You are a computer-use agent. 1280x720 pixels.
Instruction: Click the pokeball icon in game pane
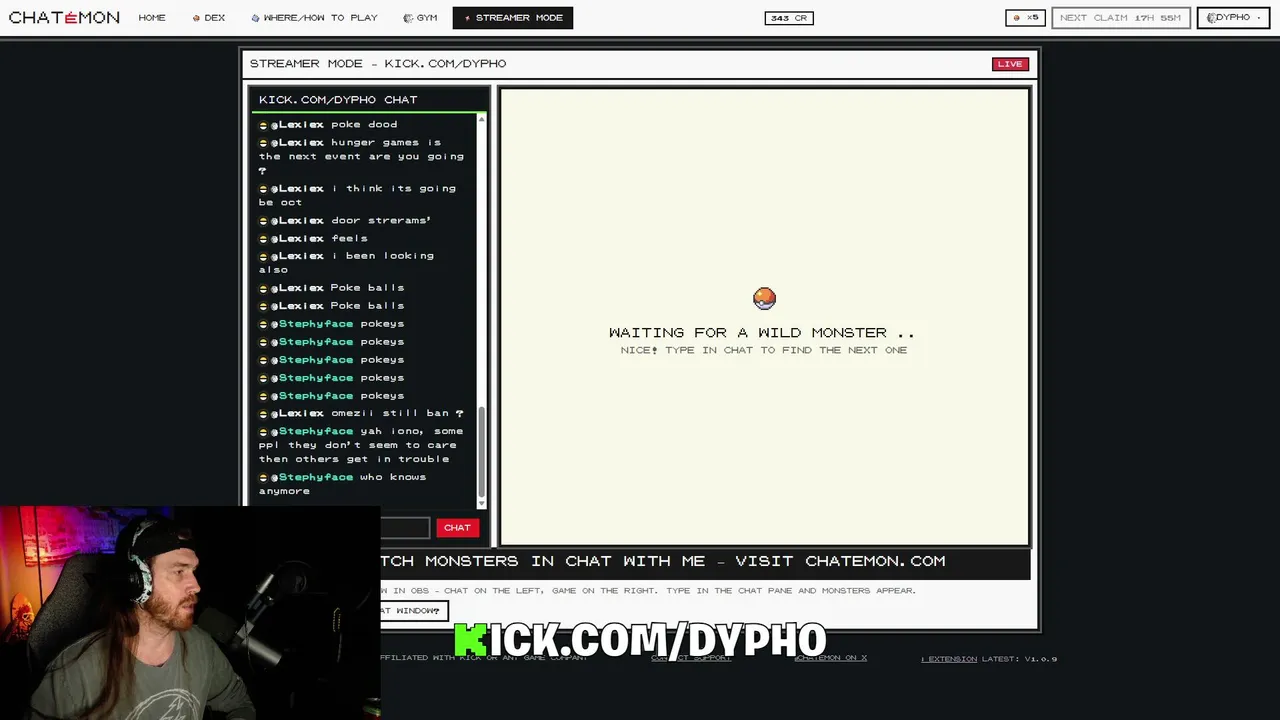point(764,298)
